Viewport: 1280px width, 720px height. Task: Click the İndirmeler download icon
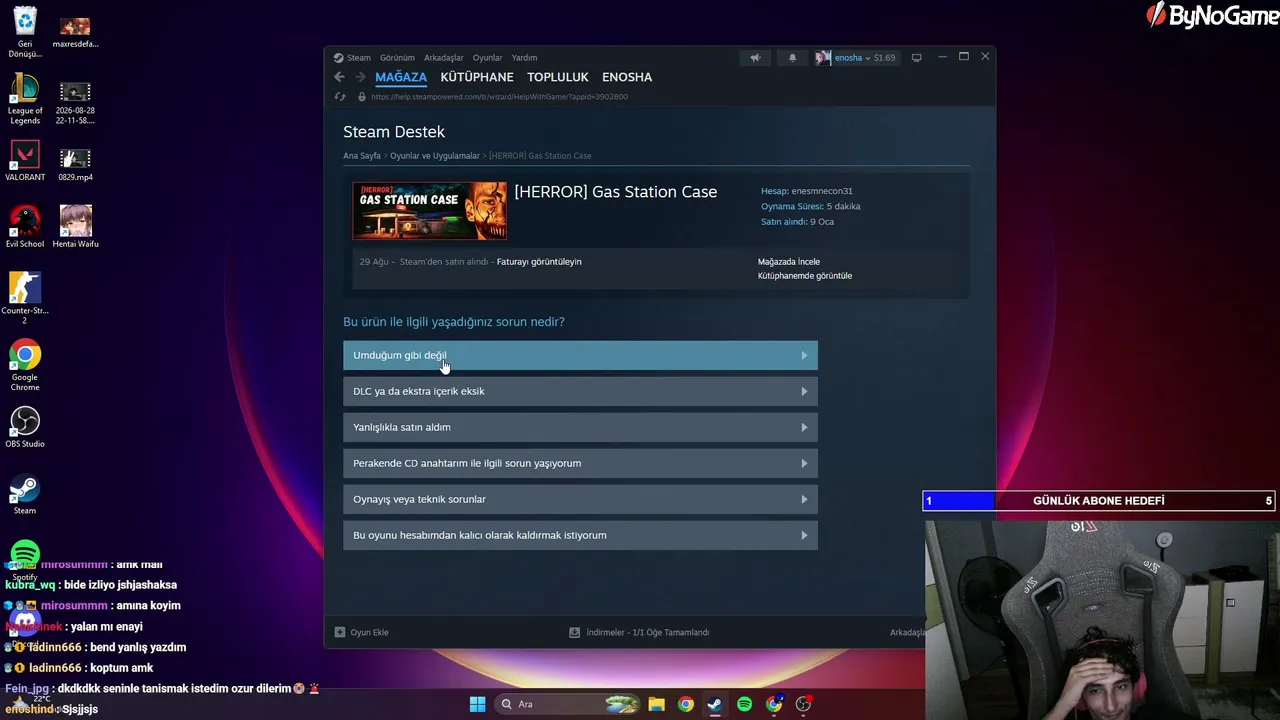[x=574, y=632]
